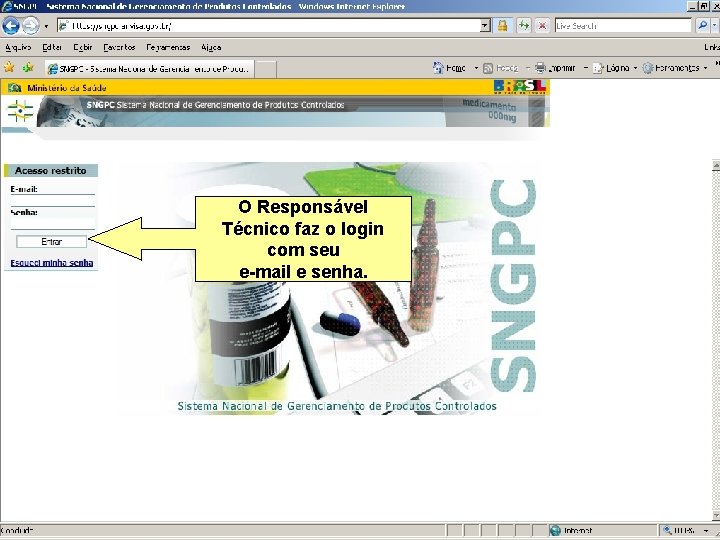The width and height of the screenshot is (720, 540).
Task: Click the E-mail input field
Action: tap(52, 201)
